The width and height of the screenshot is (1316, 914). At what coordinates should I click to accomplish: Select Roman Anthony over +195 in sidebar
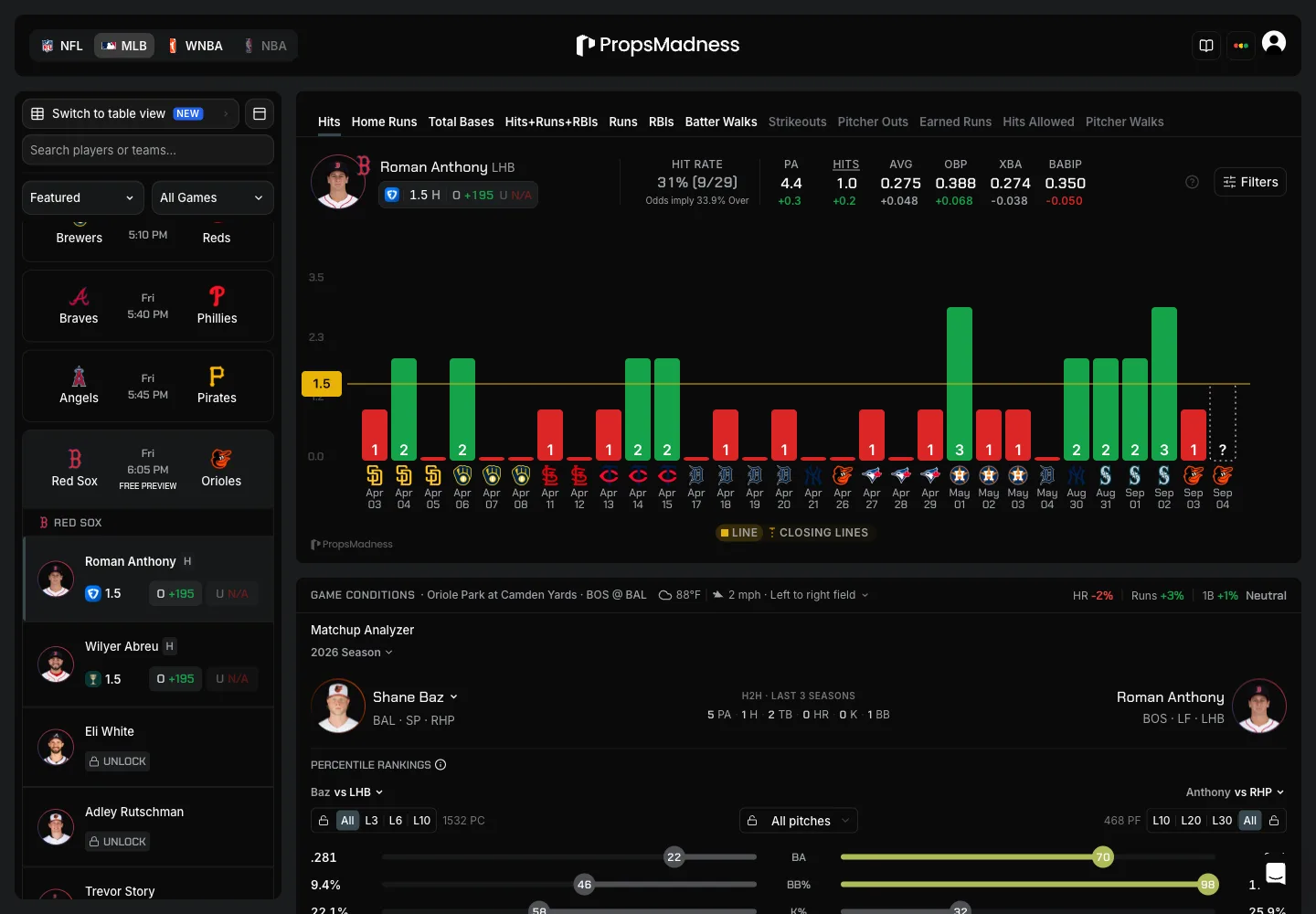click(175, 594)
